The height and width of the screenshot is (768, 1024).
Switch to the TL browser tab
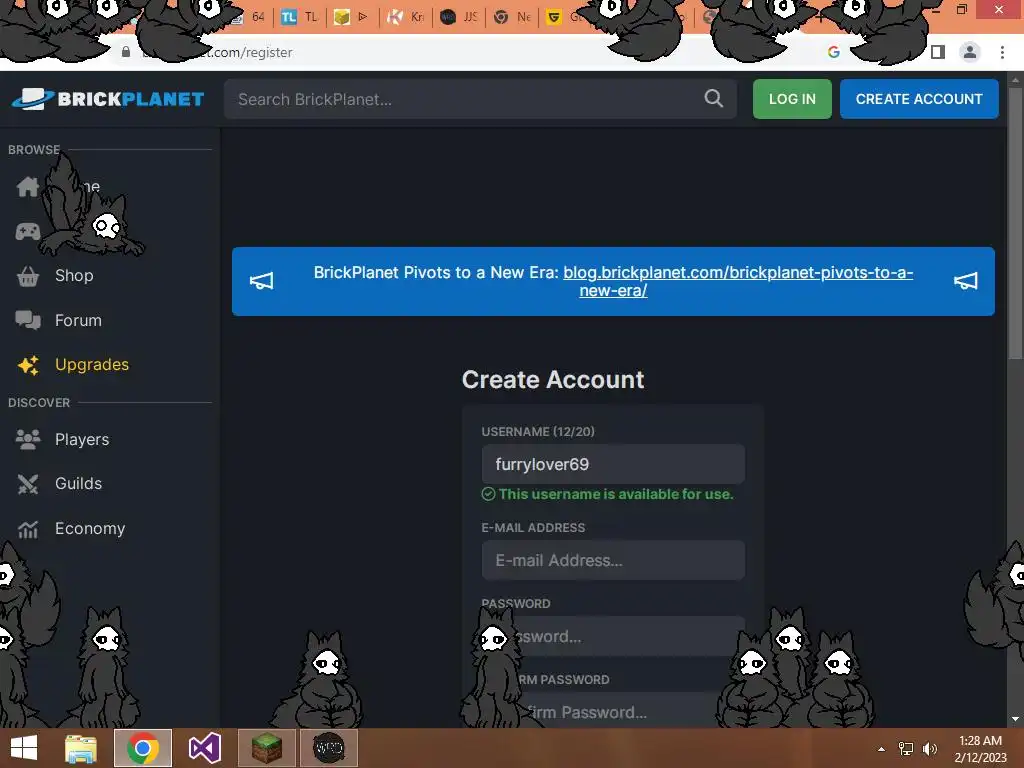point(299,17)
